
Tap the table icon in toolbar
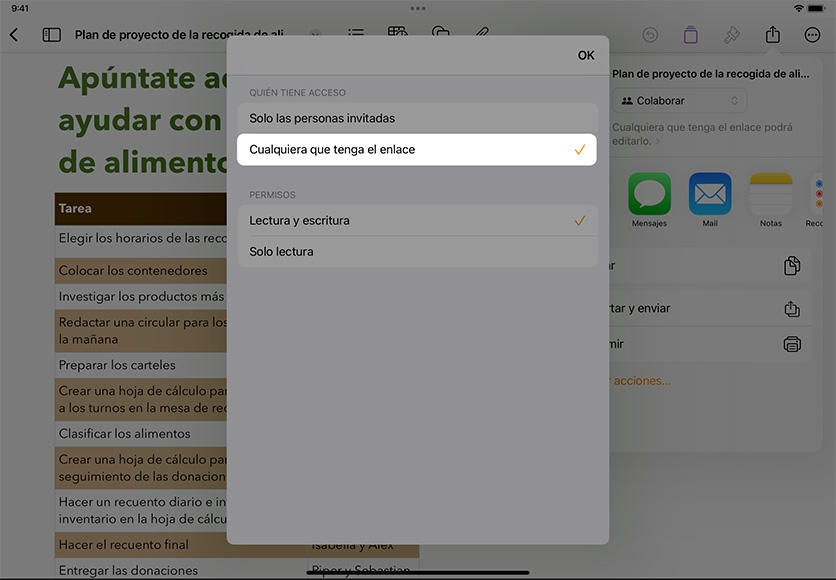pos(397,31)
